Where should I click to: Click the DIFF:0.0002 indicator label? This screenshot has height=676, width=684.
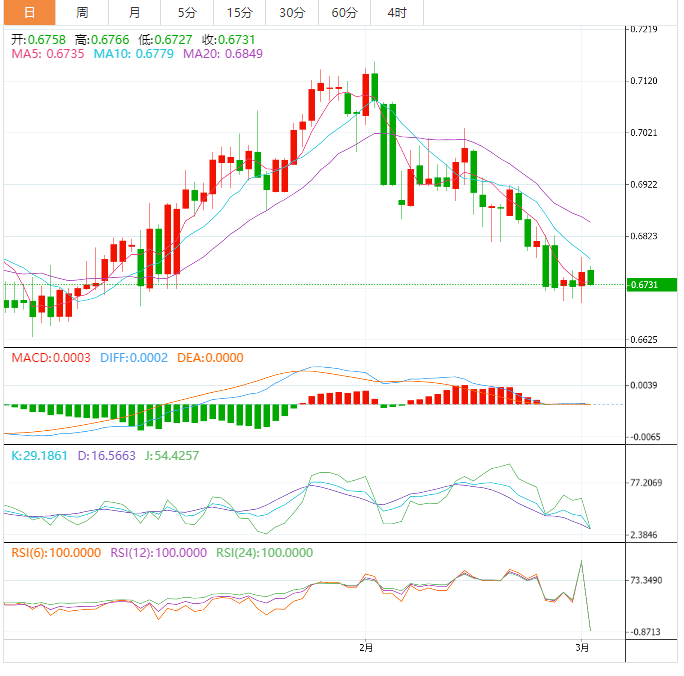[134, 358]
